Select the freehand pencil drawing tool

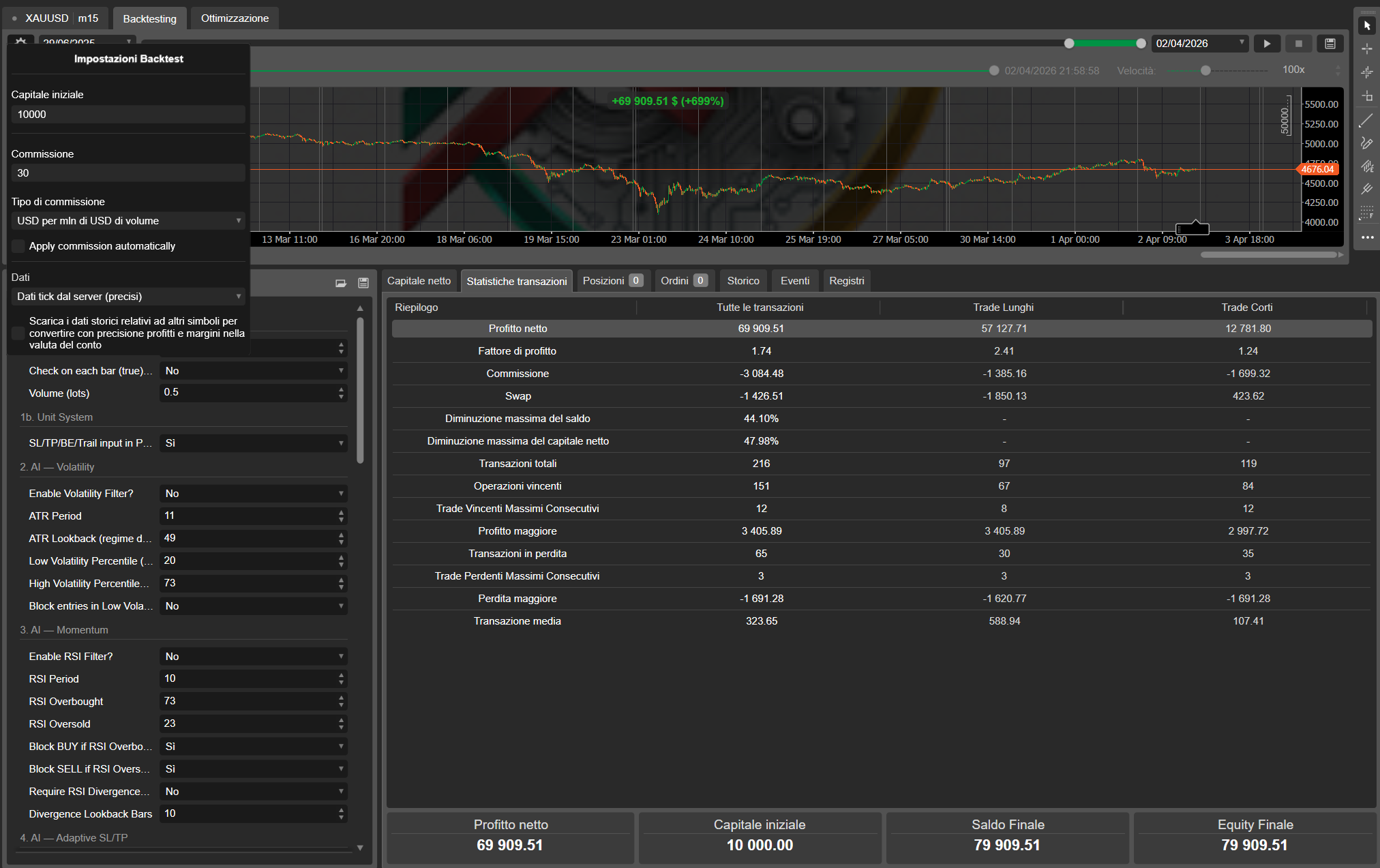[1366, 143]
